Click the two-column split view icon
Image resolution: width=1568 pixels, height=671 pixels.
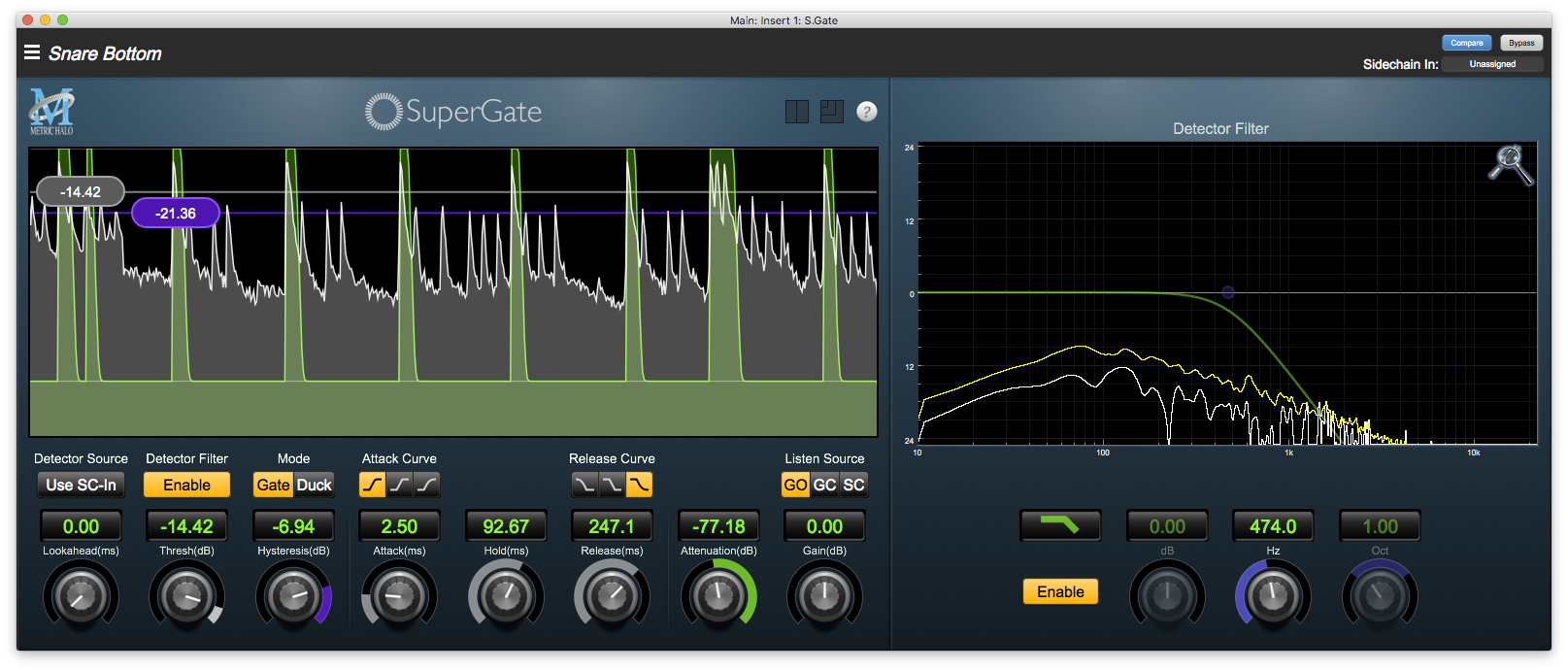tap(797, 112)
